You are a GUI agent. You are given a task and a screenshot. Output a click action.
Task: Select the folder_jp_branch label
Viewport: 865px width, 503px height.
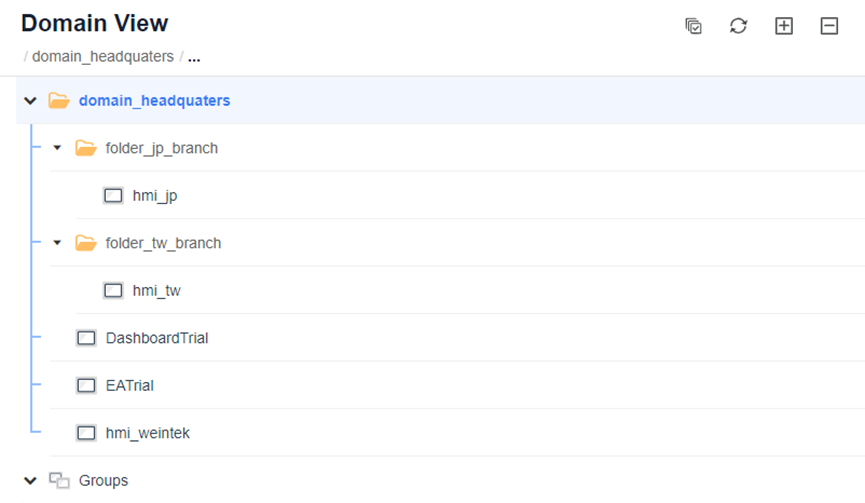pyautogui.click(x=162, y=148)
